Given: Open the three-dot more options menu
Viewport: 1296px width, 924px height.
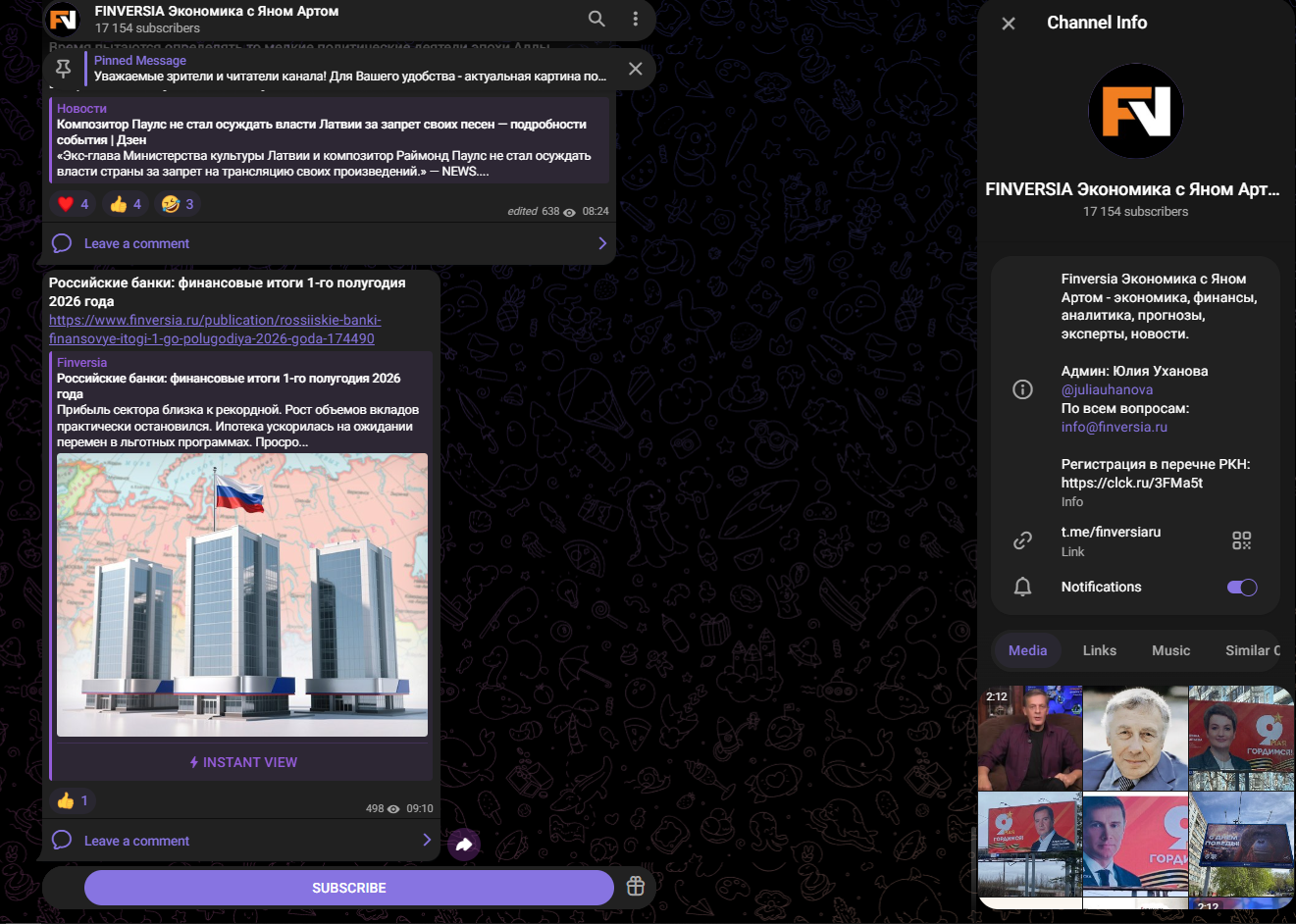Looking at the screenshot, I should click(x=636, y=19).
